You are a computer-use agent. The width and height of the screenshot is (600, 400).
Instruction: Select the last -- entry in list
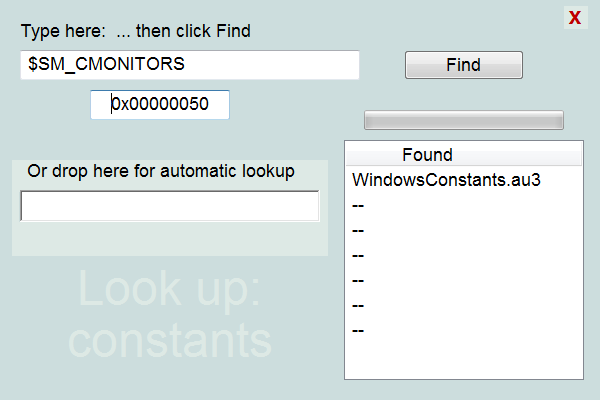point(358,331)
